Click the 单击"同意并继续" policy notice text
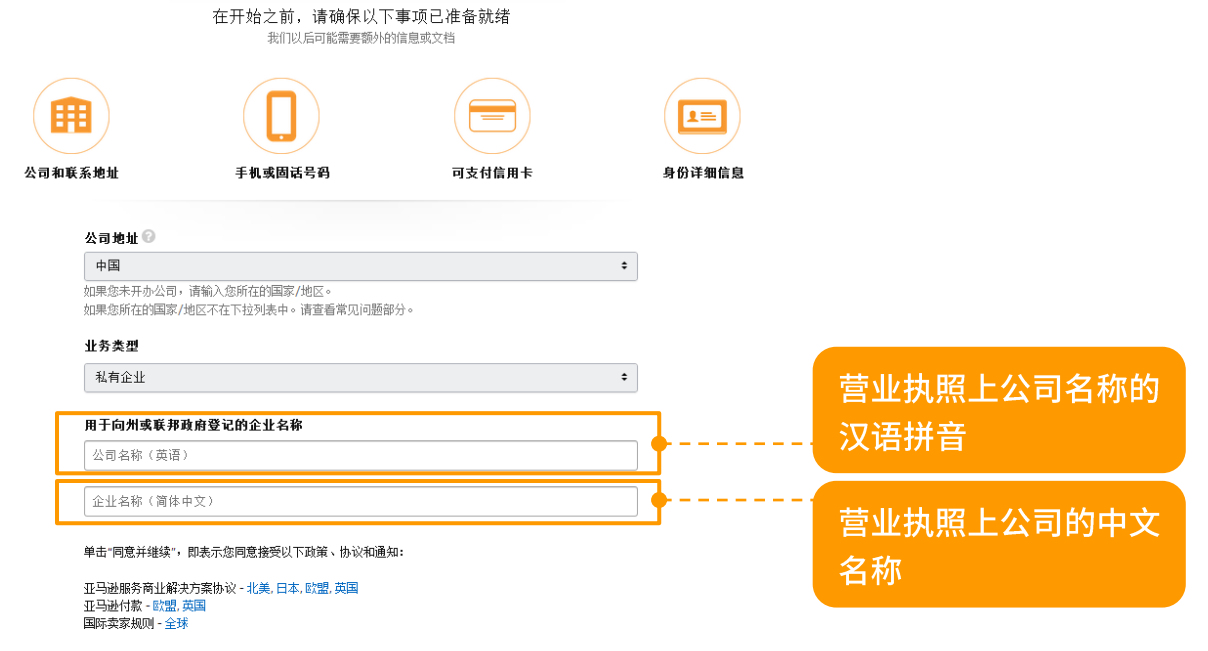This screenshot has width=1208, height=651. [243, 552]
